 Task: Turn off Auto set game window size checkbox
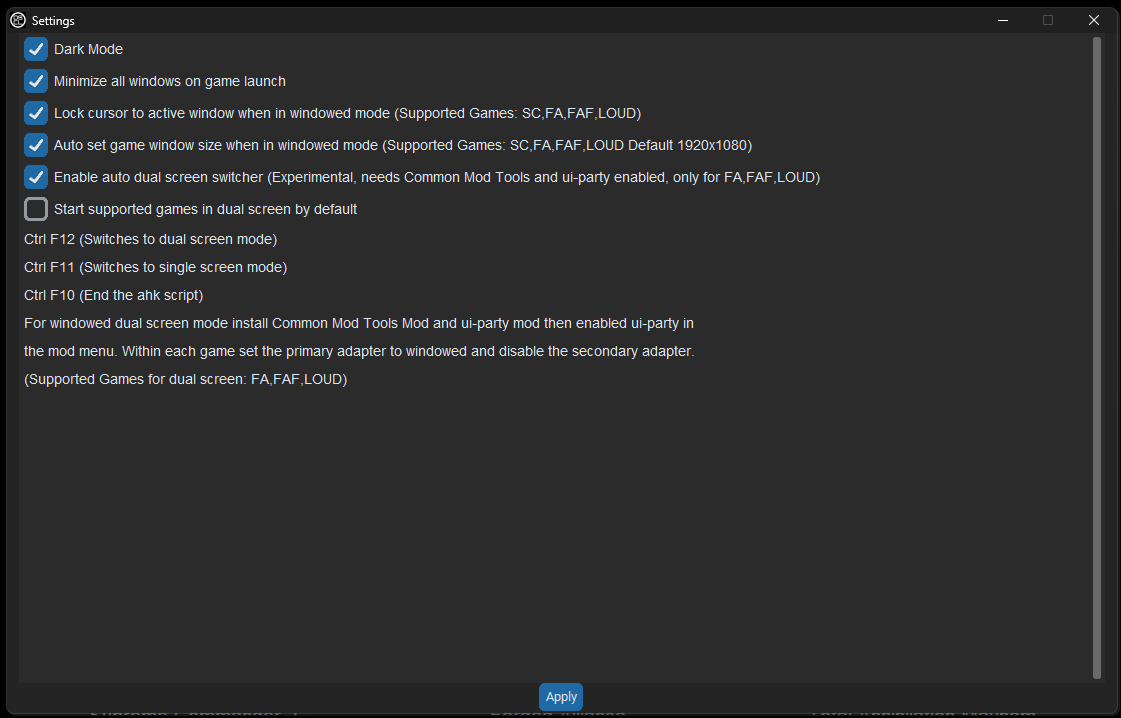click(x=36, y=145)
